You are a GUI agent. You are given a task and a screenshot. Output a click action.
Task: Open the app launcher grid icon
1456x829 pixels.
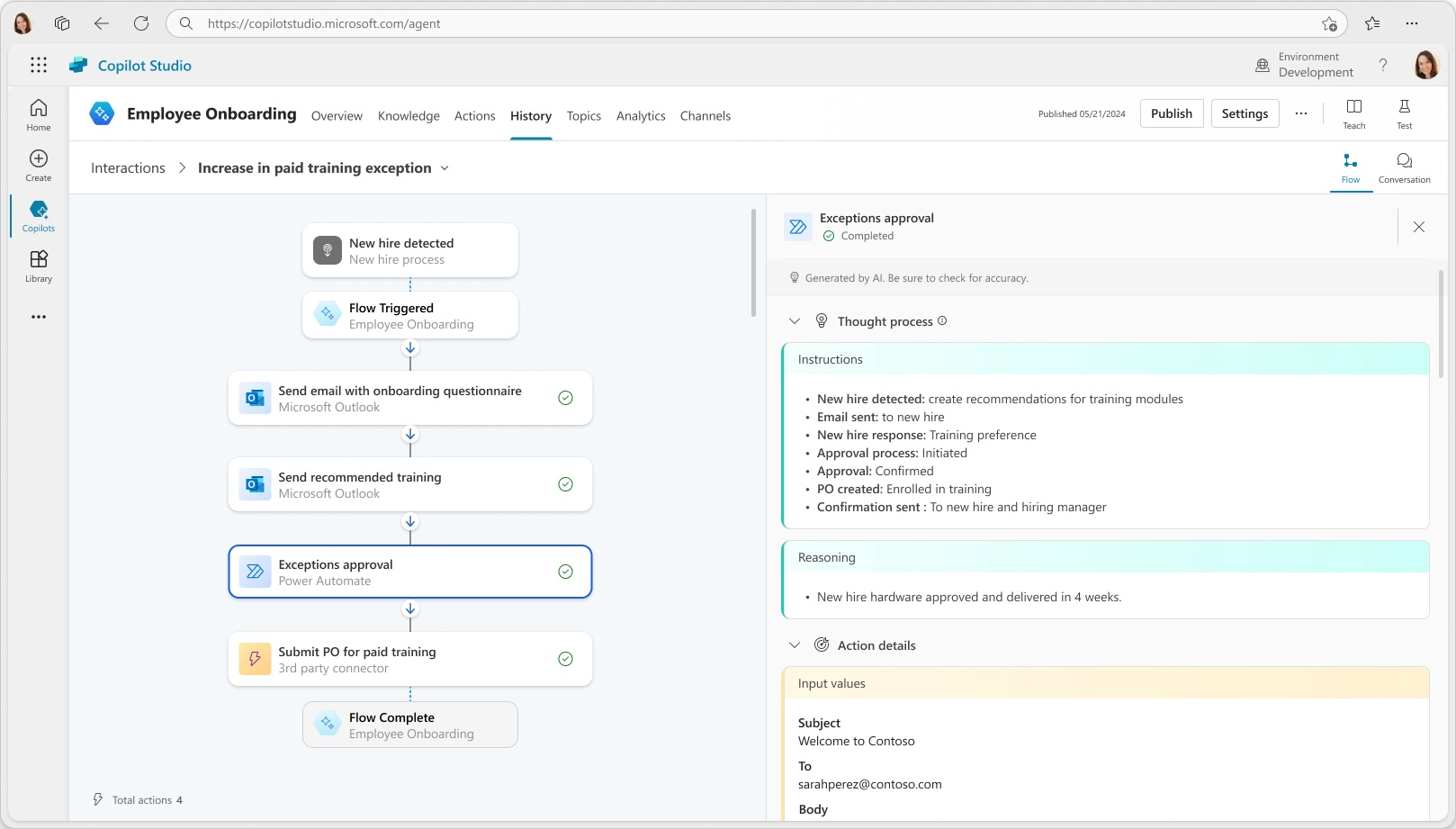coord(39,65)
